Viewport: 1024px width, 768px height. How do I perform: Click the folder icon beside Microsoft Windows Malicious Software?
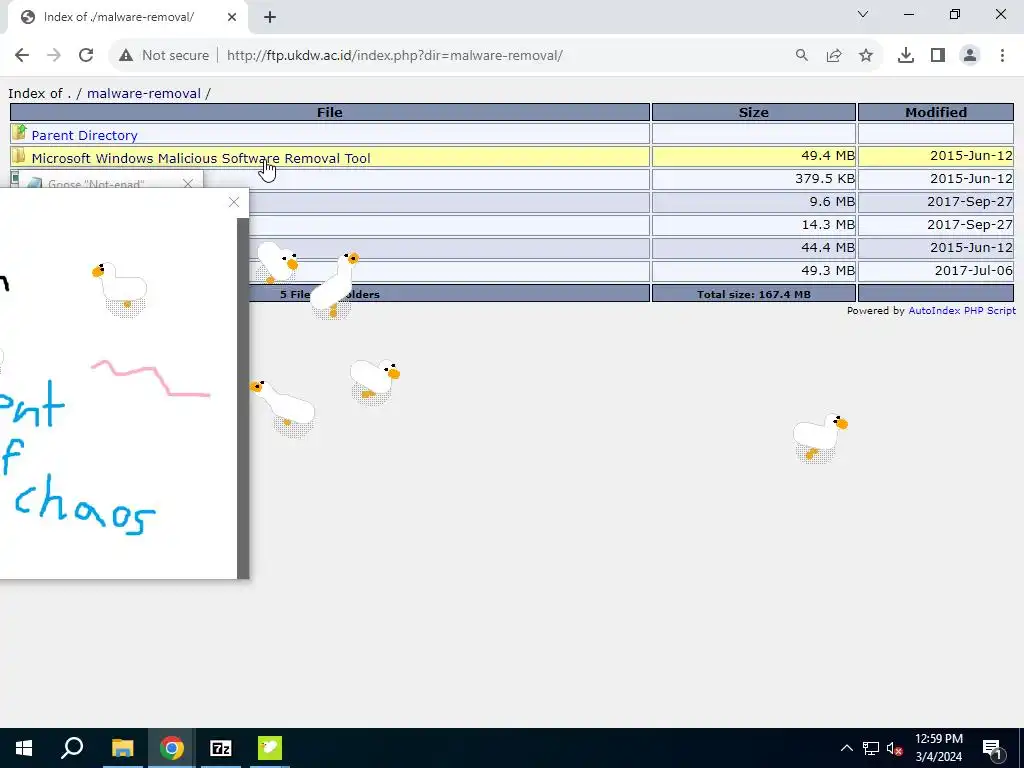pos(19,156)
